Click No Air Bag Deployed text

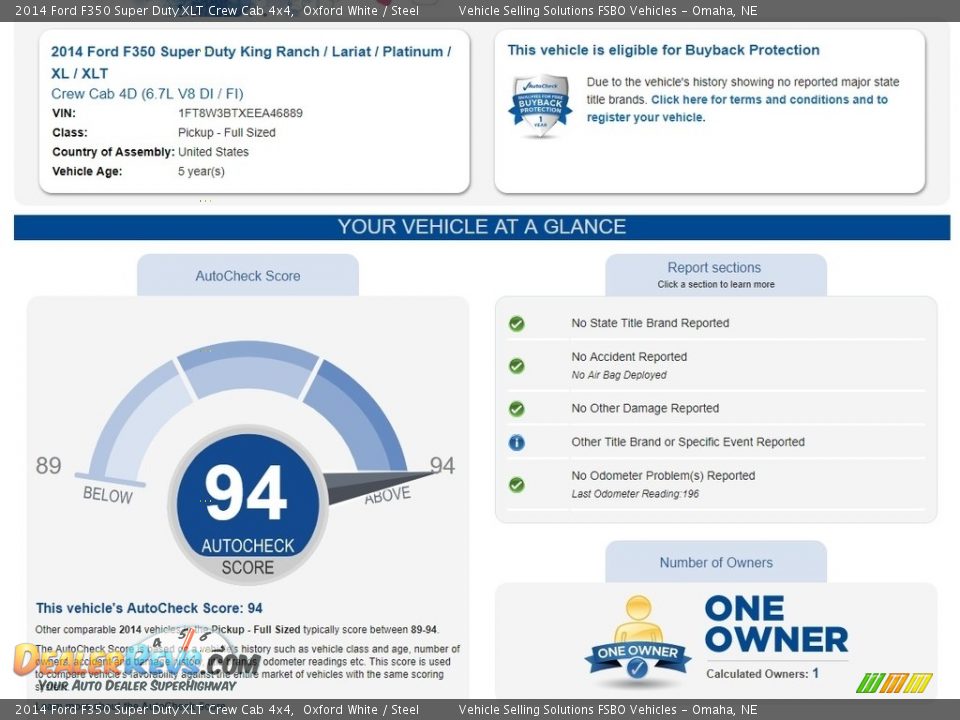[619, 375]
